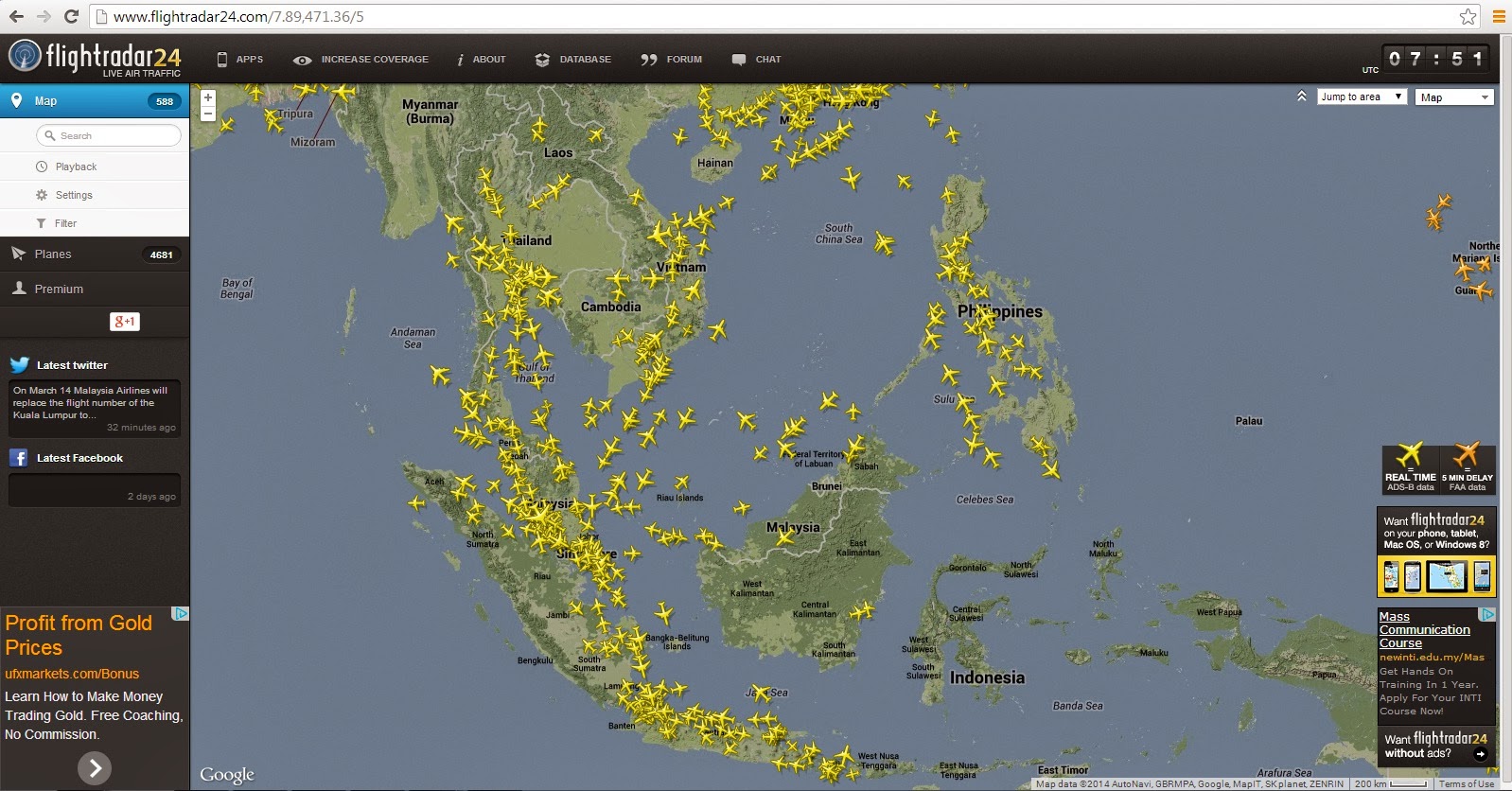Zoom out on the map

[208, 114]
